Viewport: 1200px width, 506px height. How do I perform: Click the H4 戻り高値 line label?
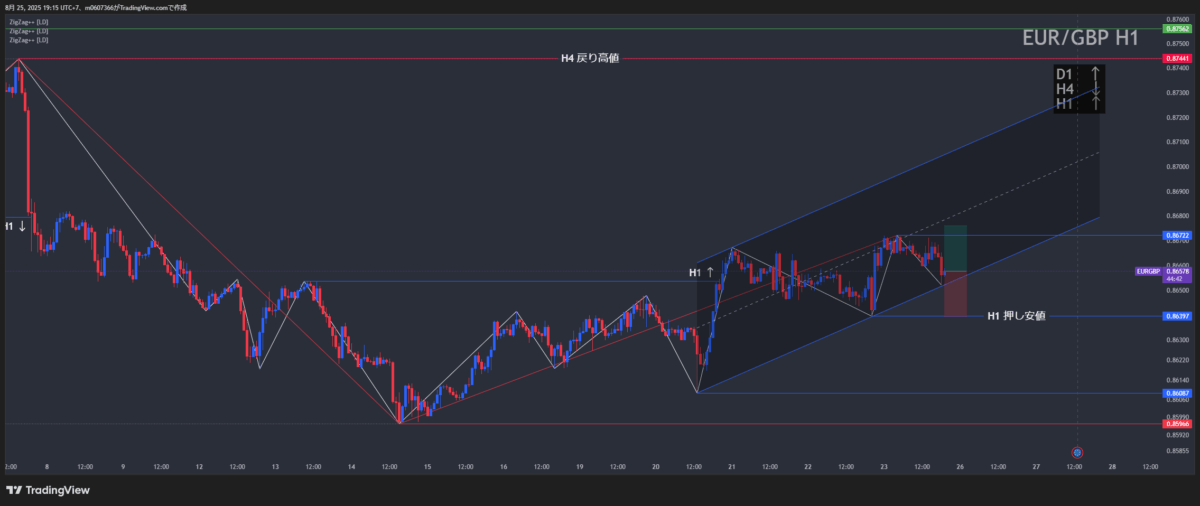pos(589,58)
